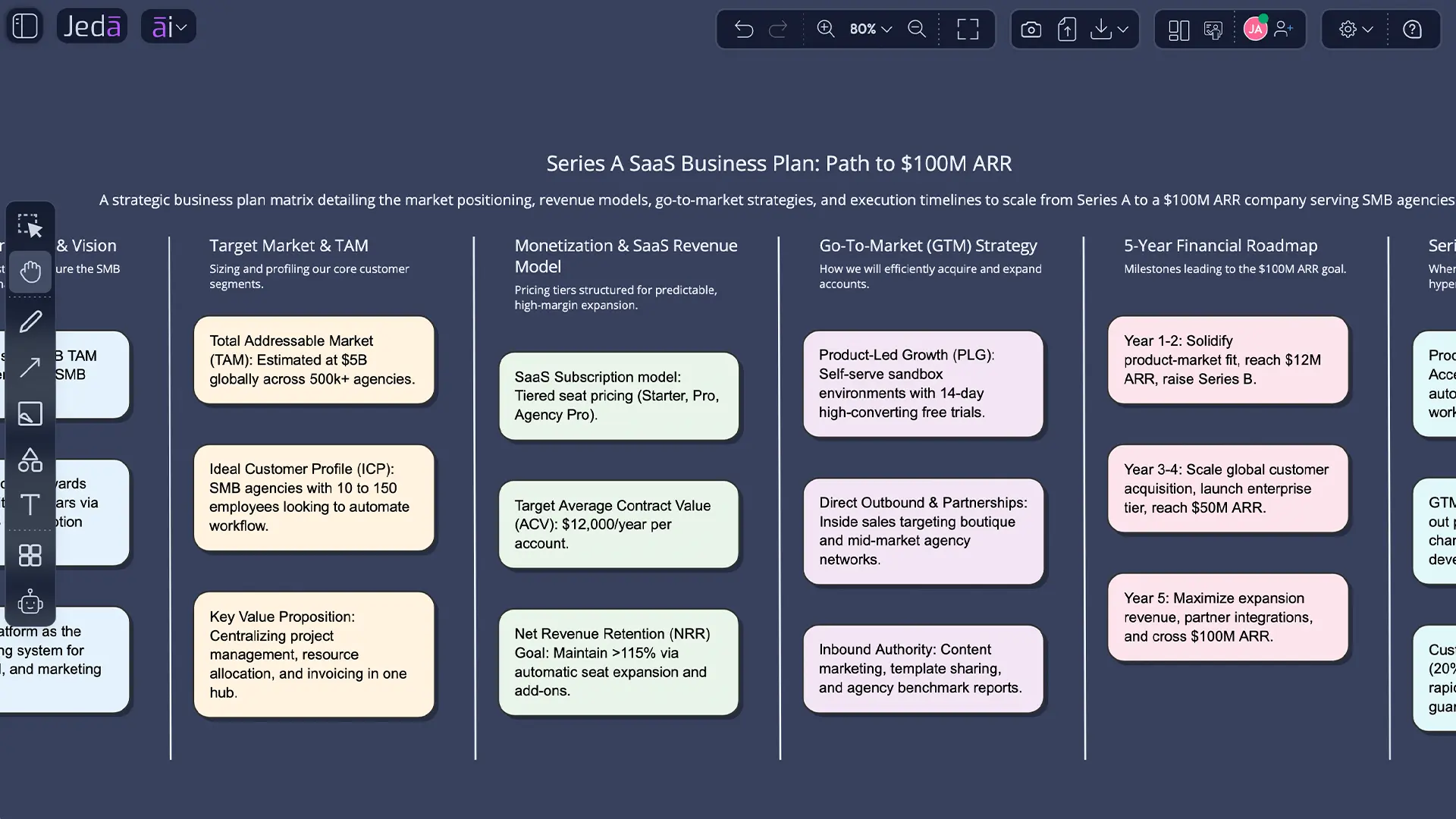Open the 80% zoom level dropdown
The height and width of the screenshot is (819, 1456).
pos(871,29)
